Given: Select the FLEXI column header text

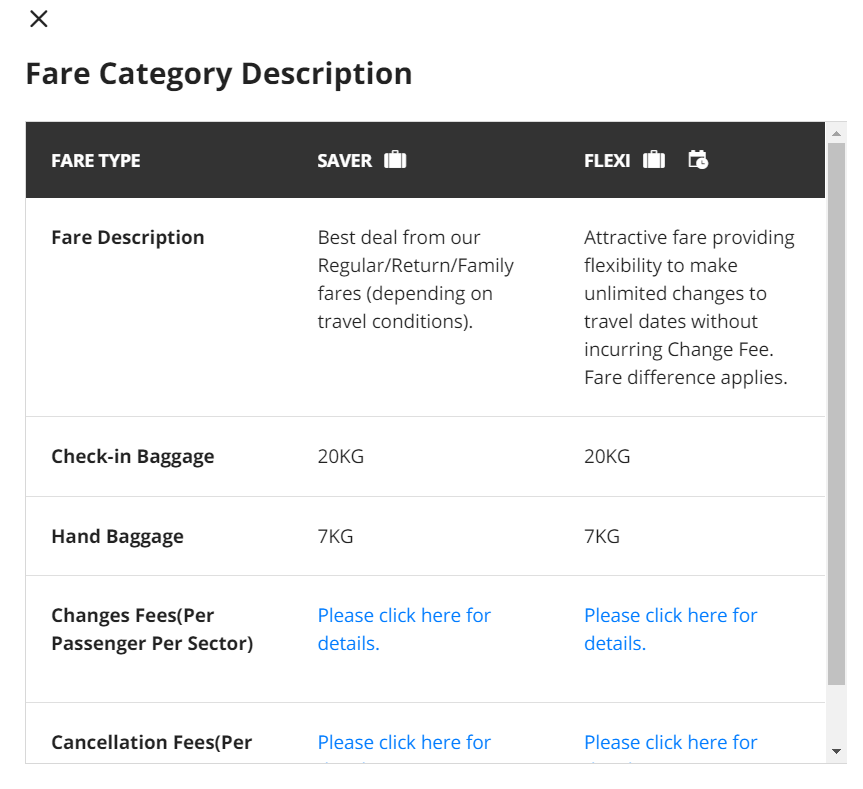Looking at the screenshot, I should pos(607,161).
